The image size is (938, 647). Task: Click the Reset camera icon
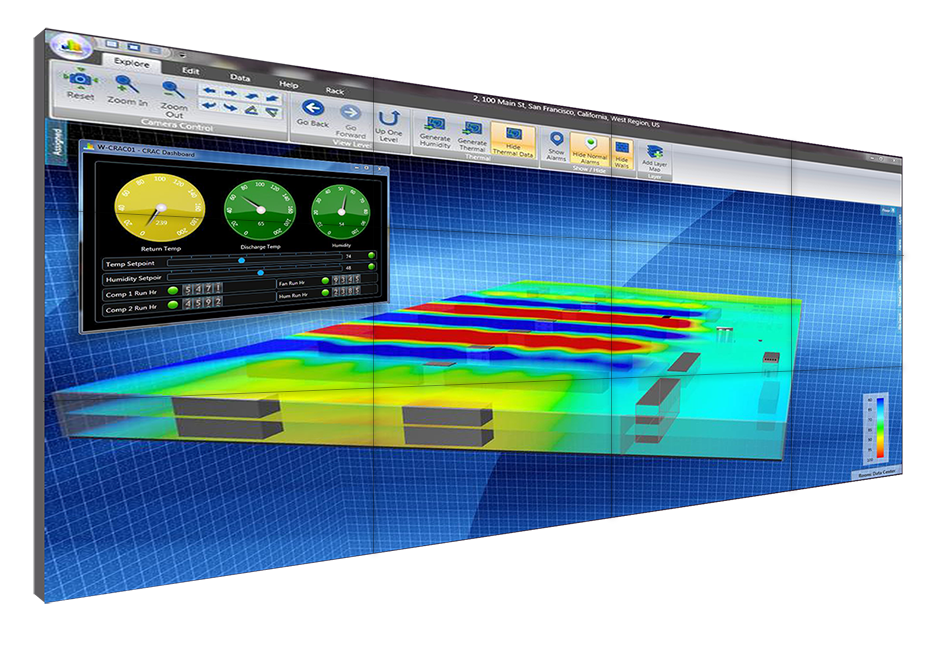click(x=80, y=79)
